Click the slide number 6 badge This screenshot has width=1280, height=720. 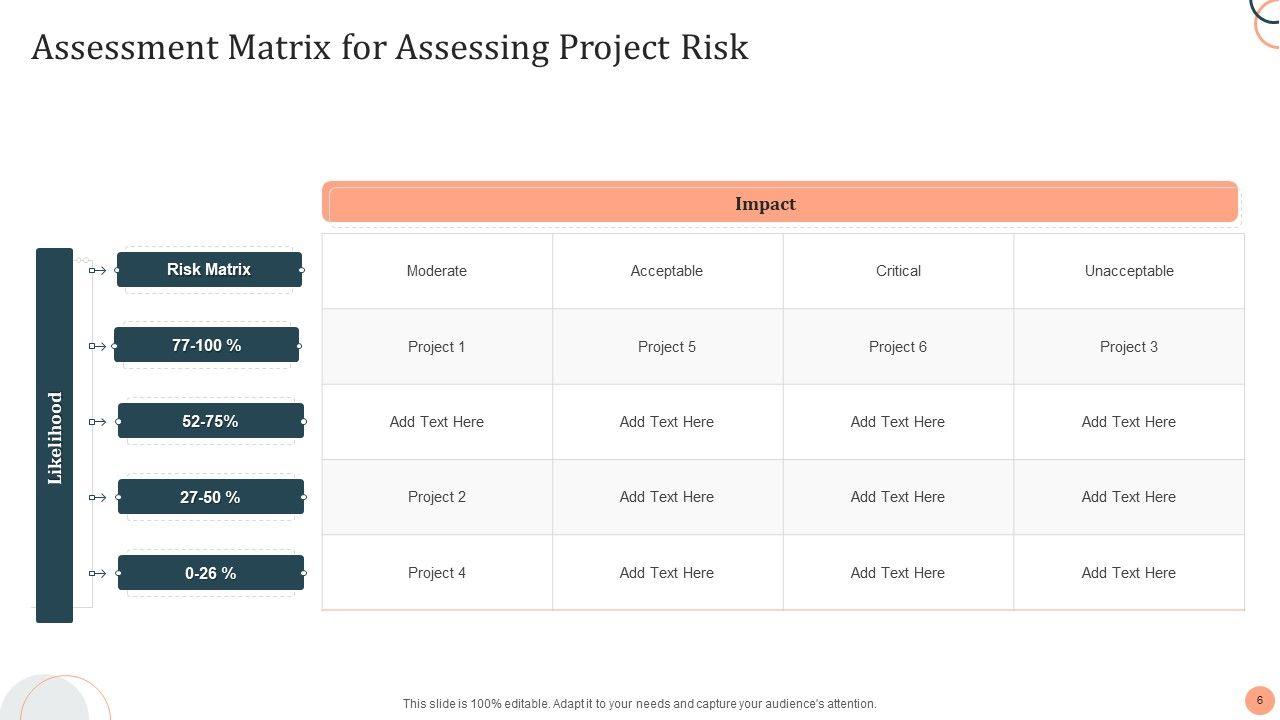pyautogui.click(x=1260, y=700)
